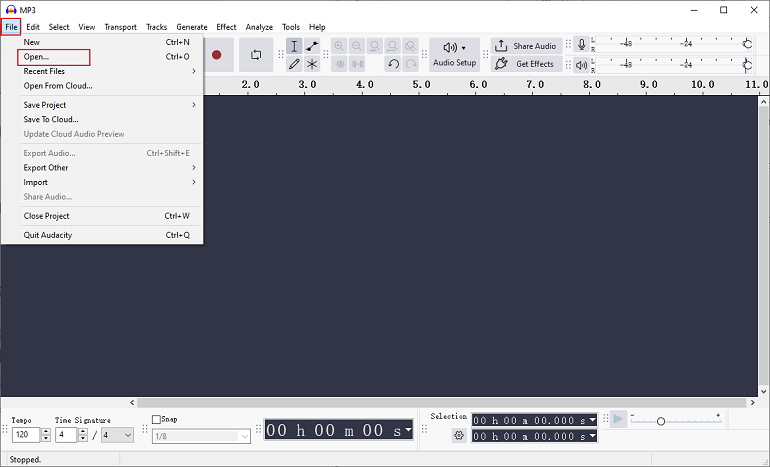Choose Quit Audacity menu entry
Screen dimensions: 770x467
pos(103,235)
